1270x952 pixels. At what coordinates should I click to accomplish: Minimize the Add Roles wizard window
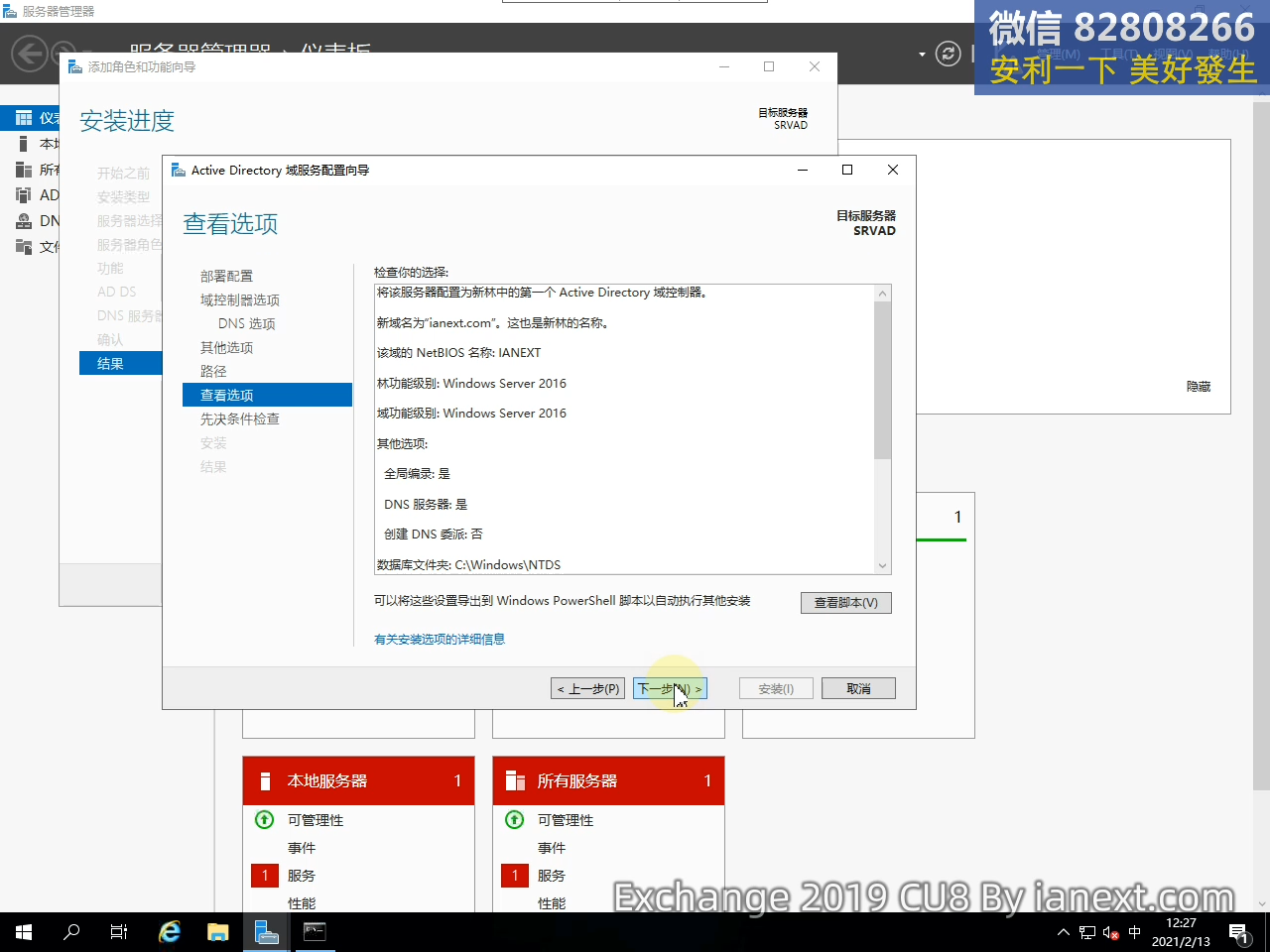click(724, 66)
